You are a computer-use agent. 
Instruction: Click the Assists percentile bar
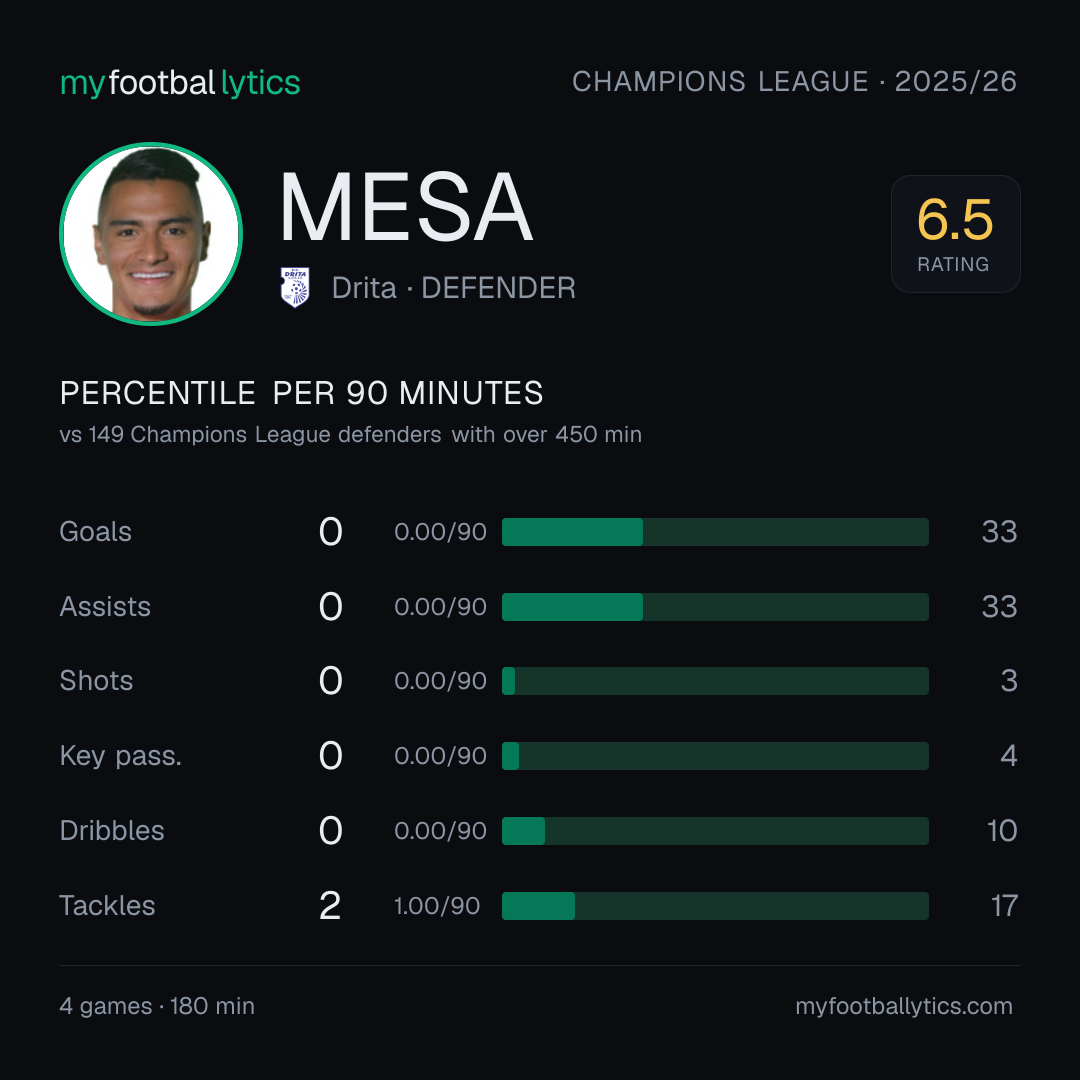715,607
